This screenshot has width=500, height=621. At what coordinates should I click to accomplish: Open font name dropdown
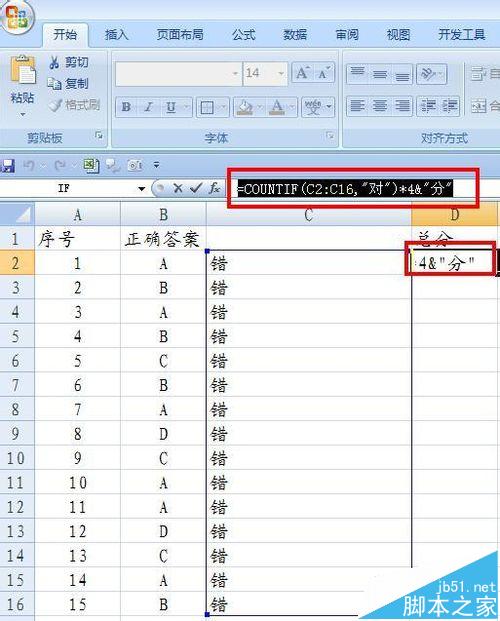pyautogui.click(x=235, y=74)
